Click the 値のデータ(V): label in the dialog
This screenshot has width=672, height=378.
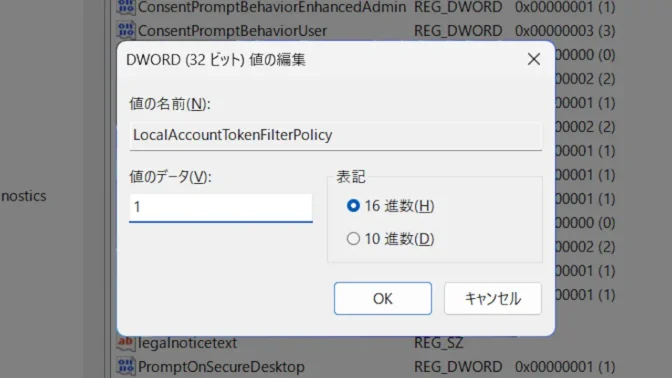point(171,177)
